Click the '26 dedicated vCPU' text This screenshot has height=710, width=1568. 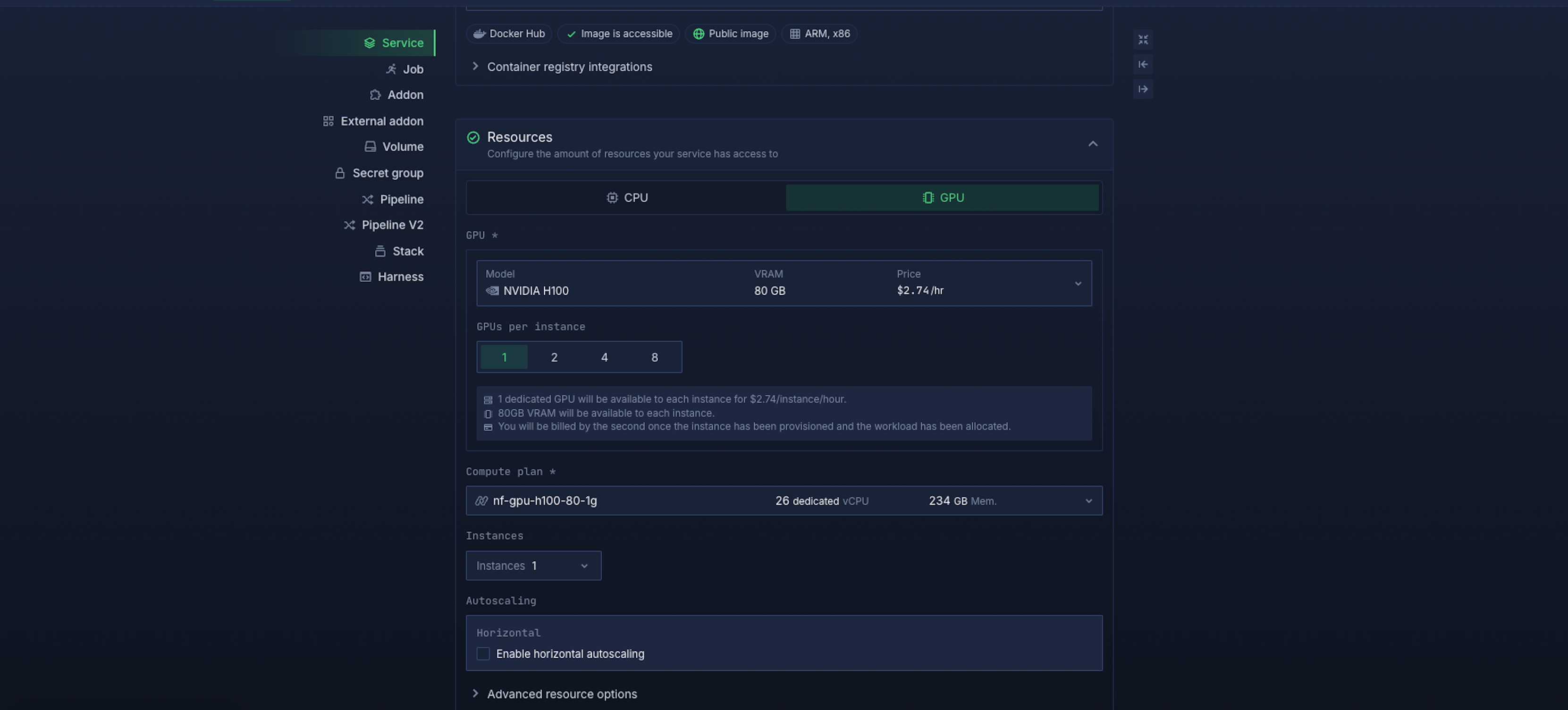[822, 501]
